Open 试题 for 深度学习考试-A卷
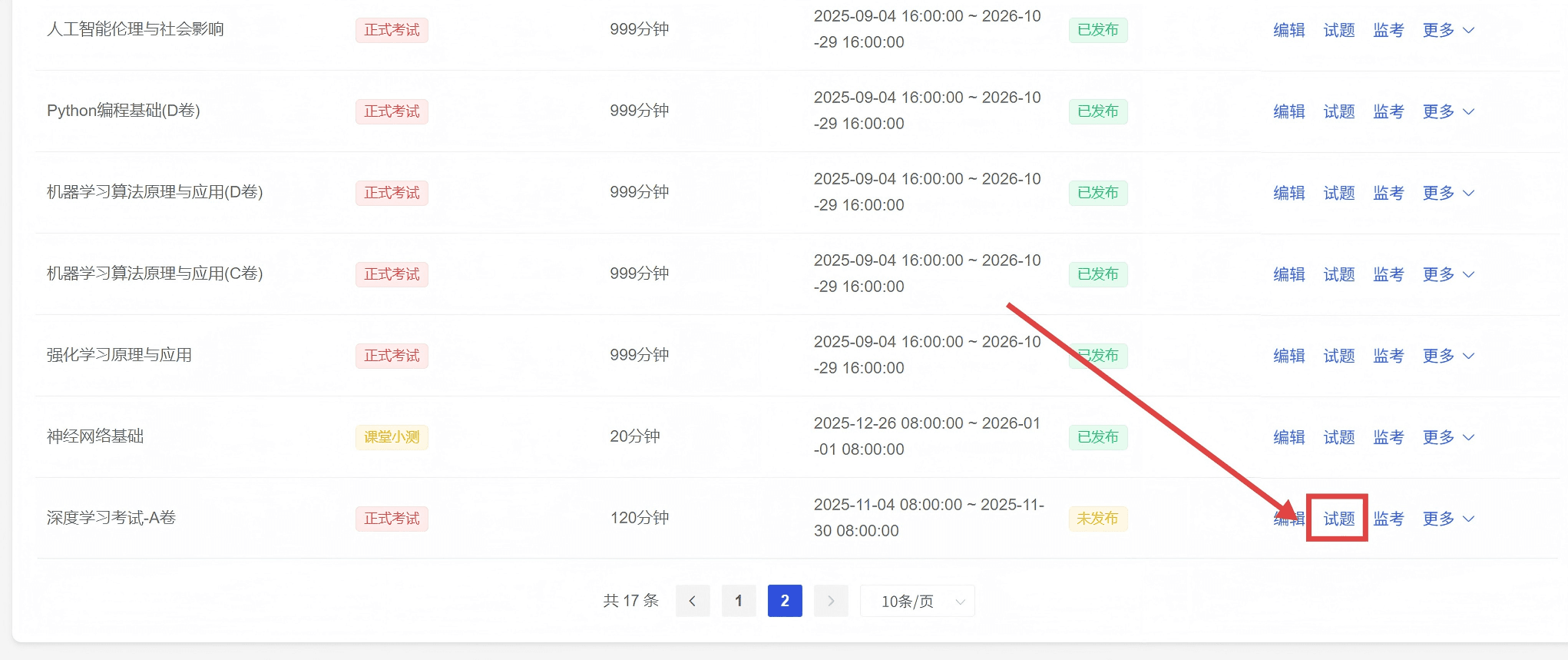 pos(1338,519)
